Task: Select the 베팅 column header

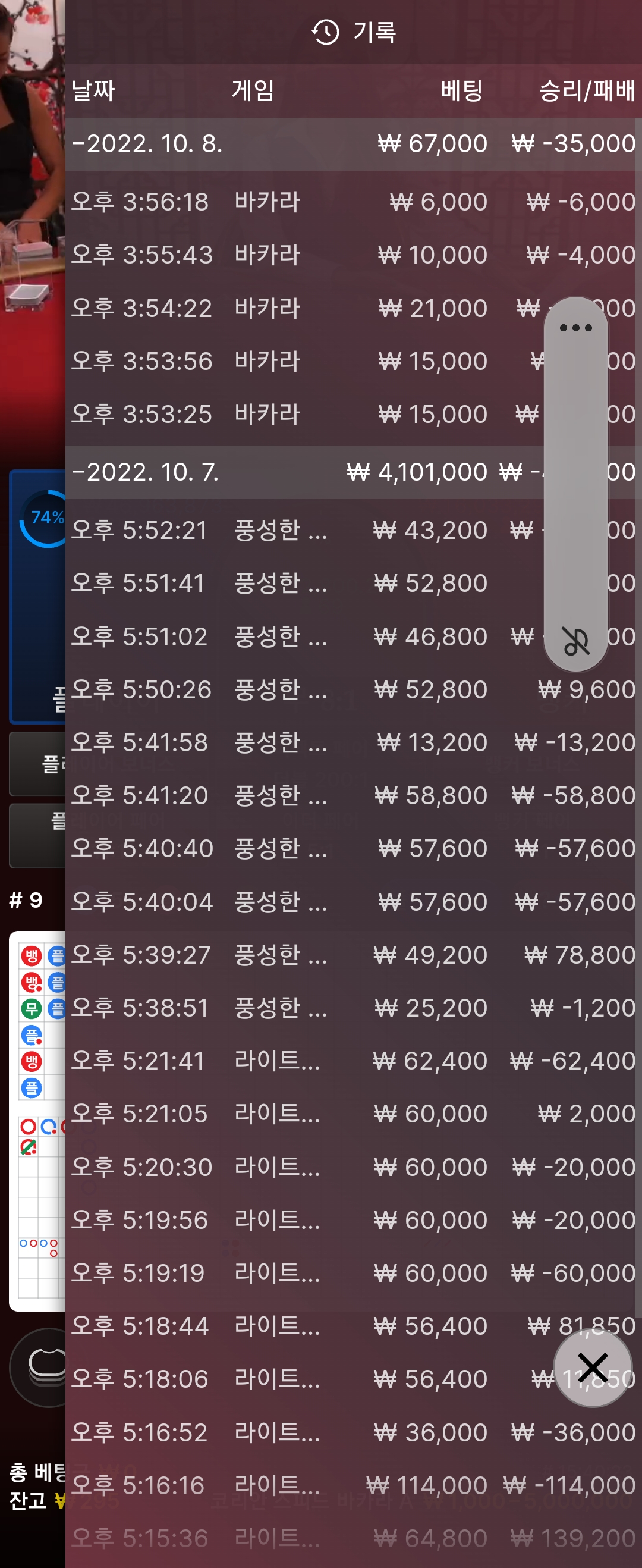Action: coord(461,91)
